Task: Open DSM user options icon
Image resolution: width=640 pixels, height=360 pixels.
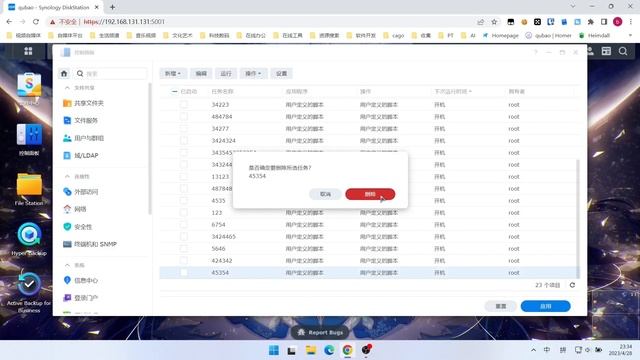Action: 591,51
